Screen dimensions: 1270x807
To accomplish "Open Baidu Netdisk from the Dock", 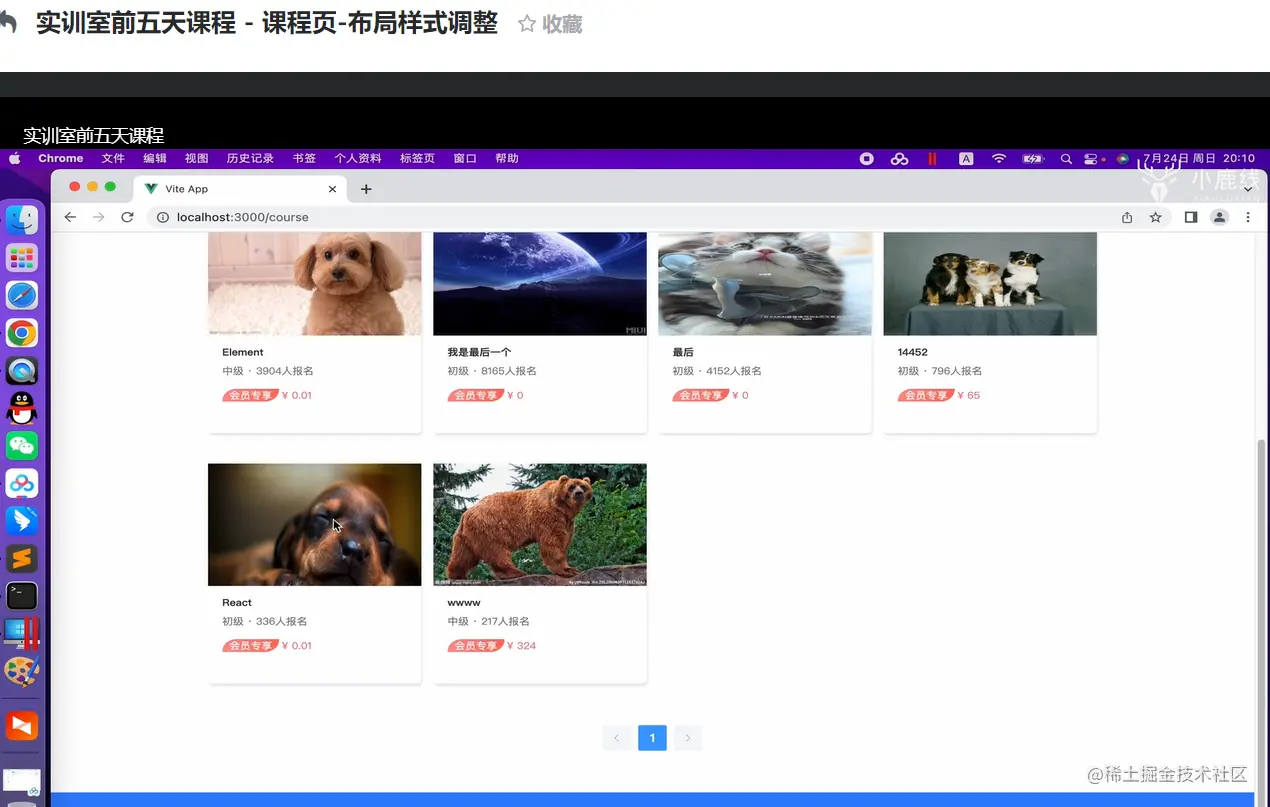I will (22, 484).
